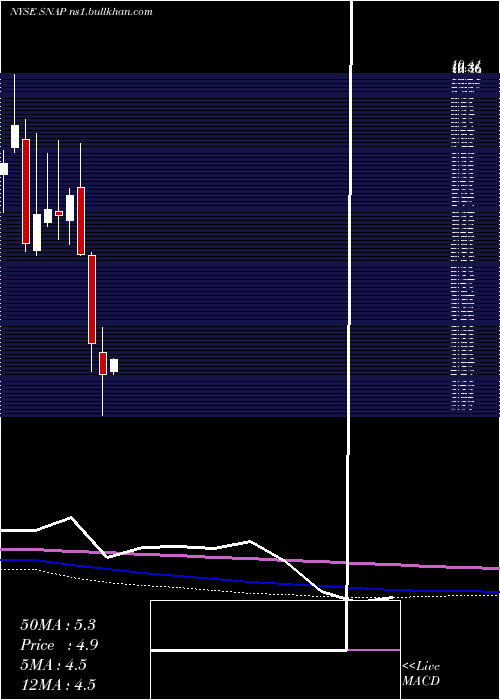Screen dimensions: 500x700
Task: Click the <<Live MACD label
Action: (421, 674)
